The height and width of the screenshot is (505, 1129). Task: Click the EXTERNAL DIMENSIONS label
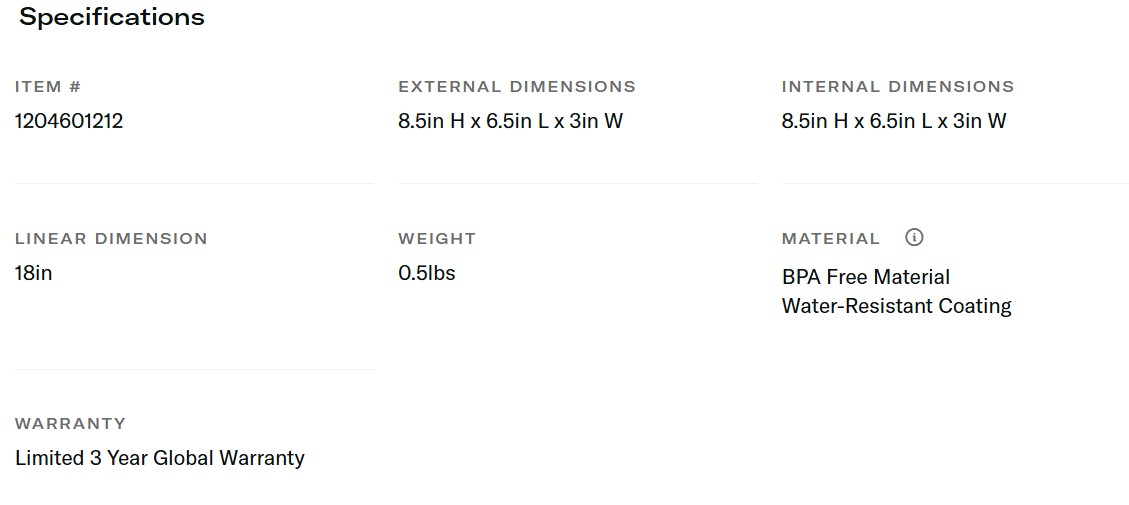pyautogui.click(x=517, y=87)
